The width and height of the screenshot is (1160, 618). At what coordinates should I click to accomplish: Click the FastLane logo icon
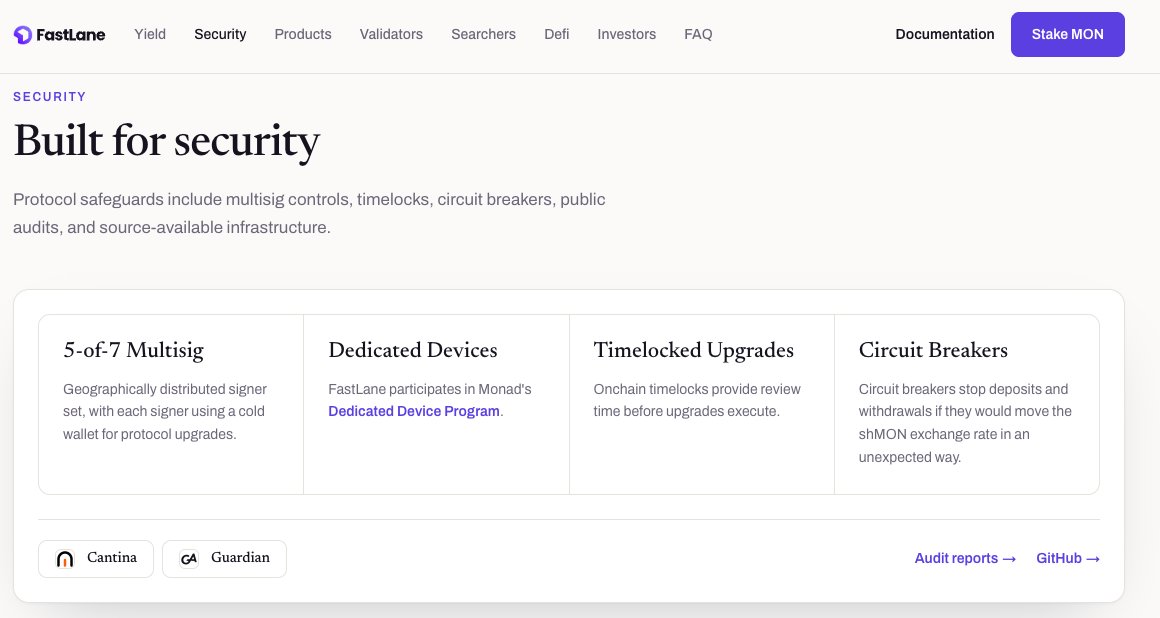[x=23, y=34]
